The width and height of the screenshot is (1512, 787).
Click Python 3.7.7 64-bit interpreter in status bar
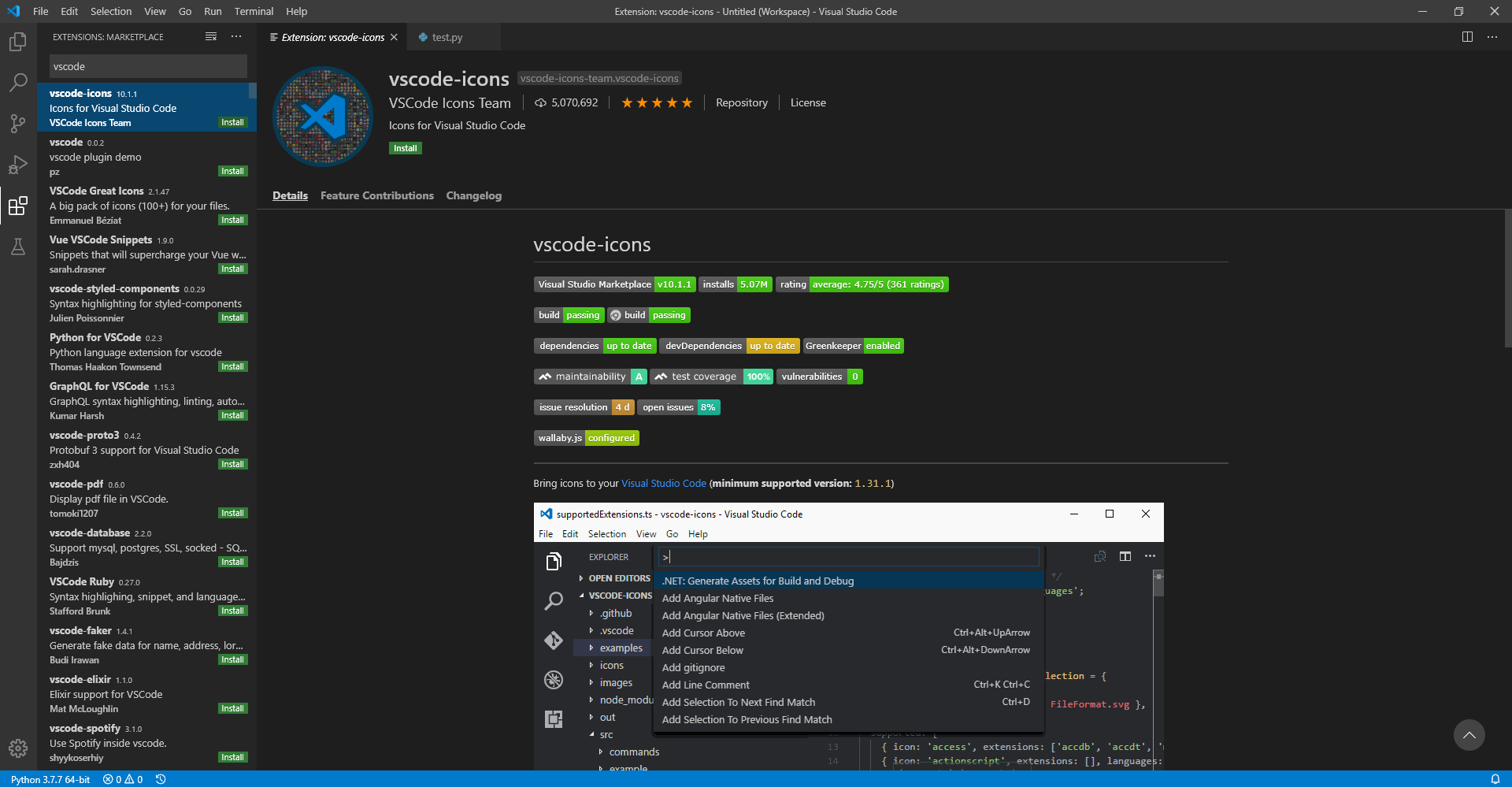[x=50, y=779]
